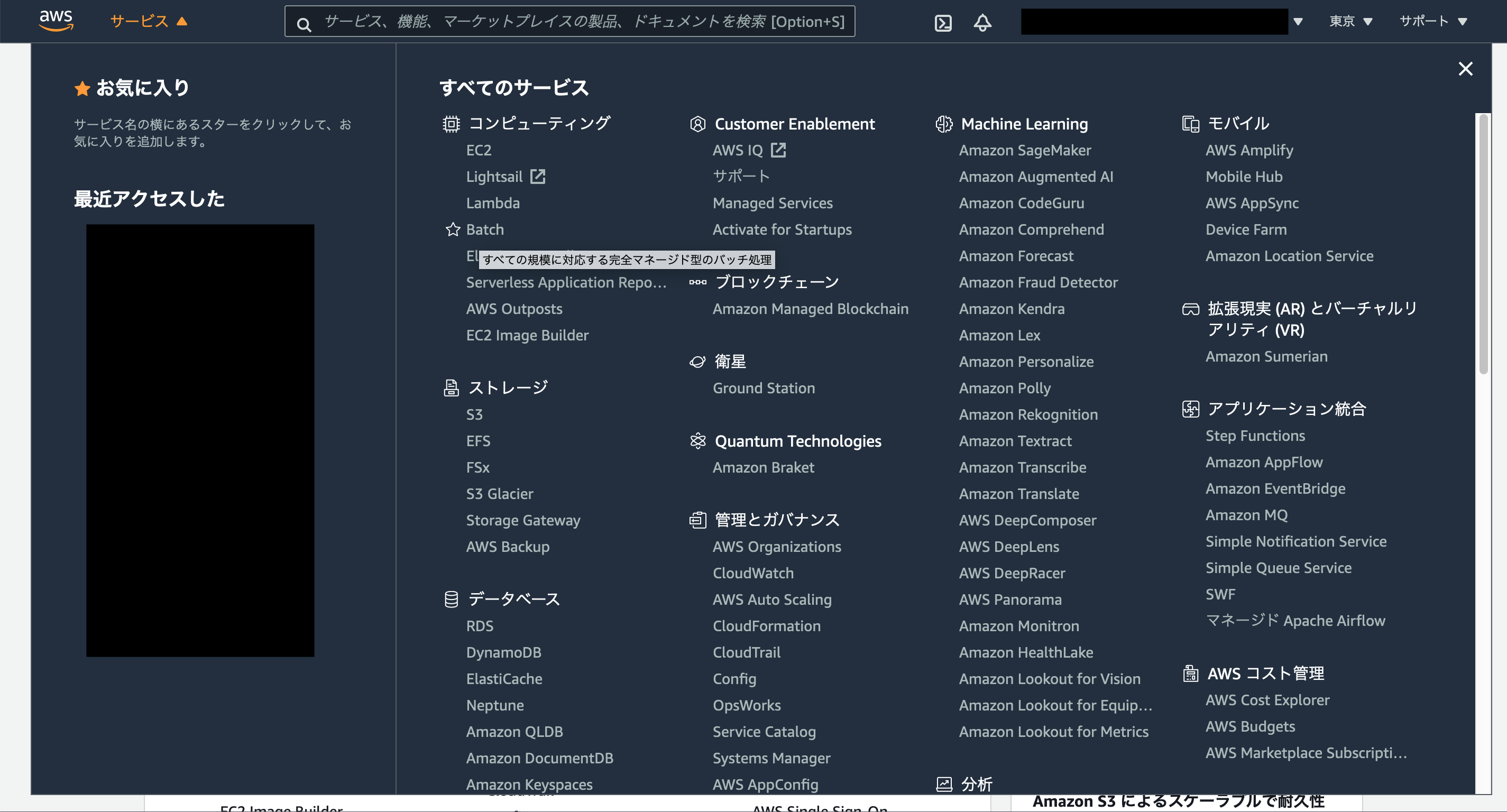Screen dimensions: 1507x812
Task: Click the モバイル category device icon
Action: click(x=1190, y=124)
